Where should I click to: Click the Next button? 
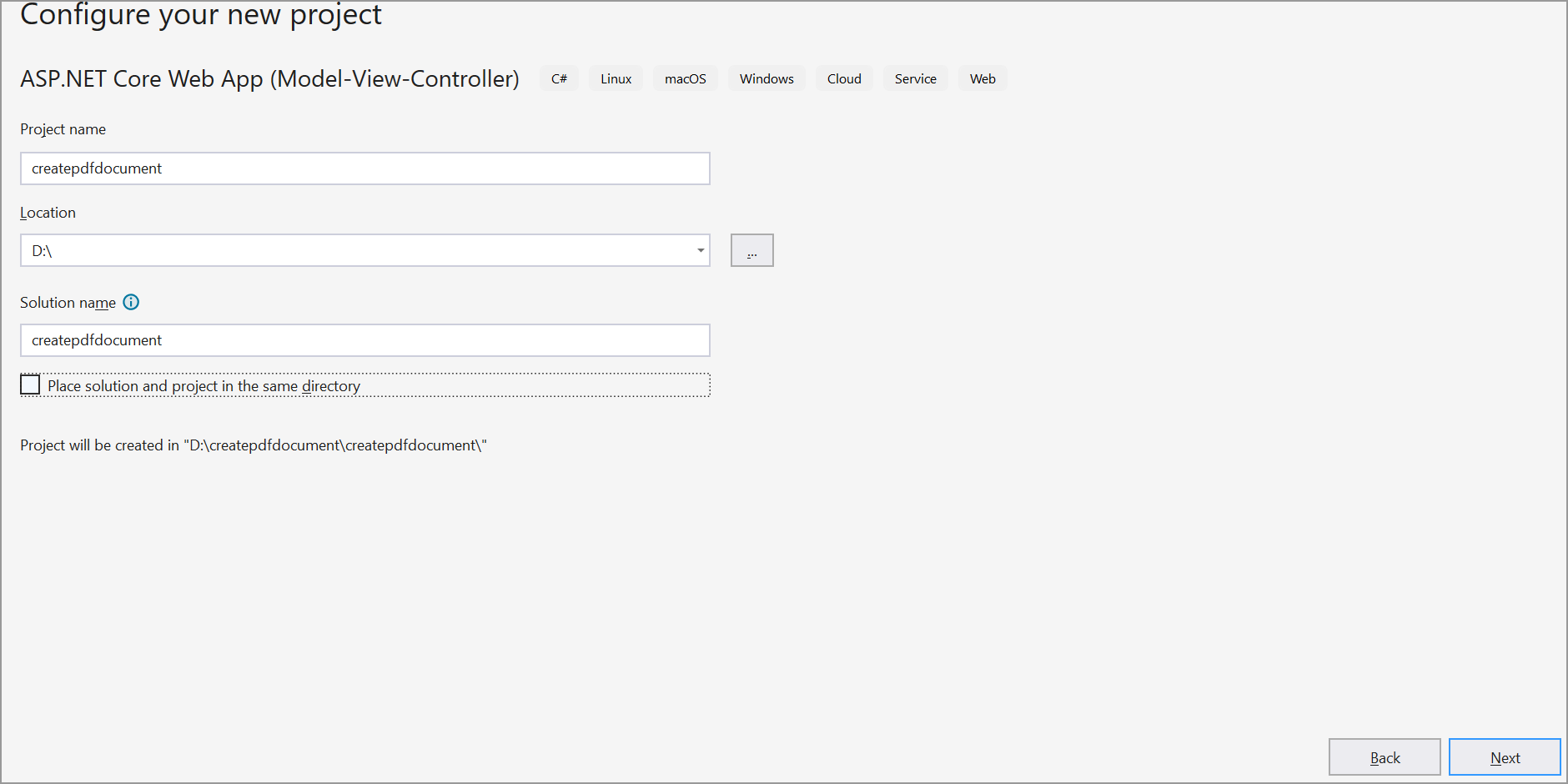click(x=1505, y=757)
